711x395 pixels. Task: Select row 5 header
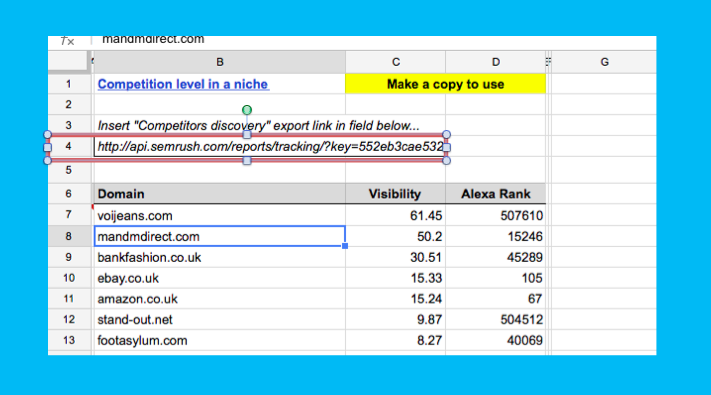point(69,170)
